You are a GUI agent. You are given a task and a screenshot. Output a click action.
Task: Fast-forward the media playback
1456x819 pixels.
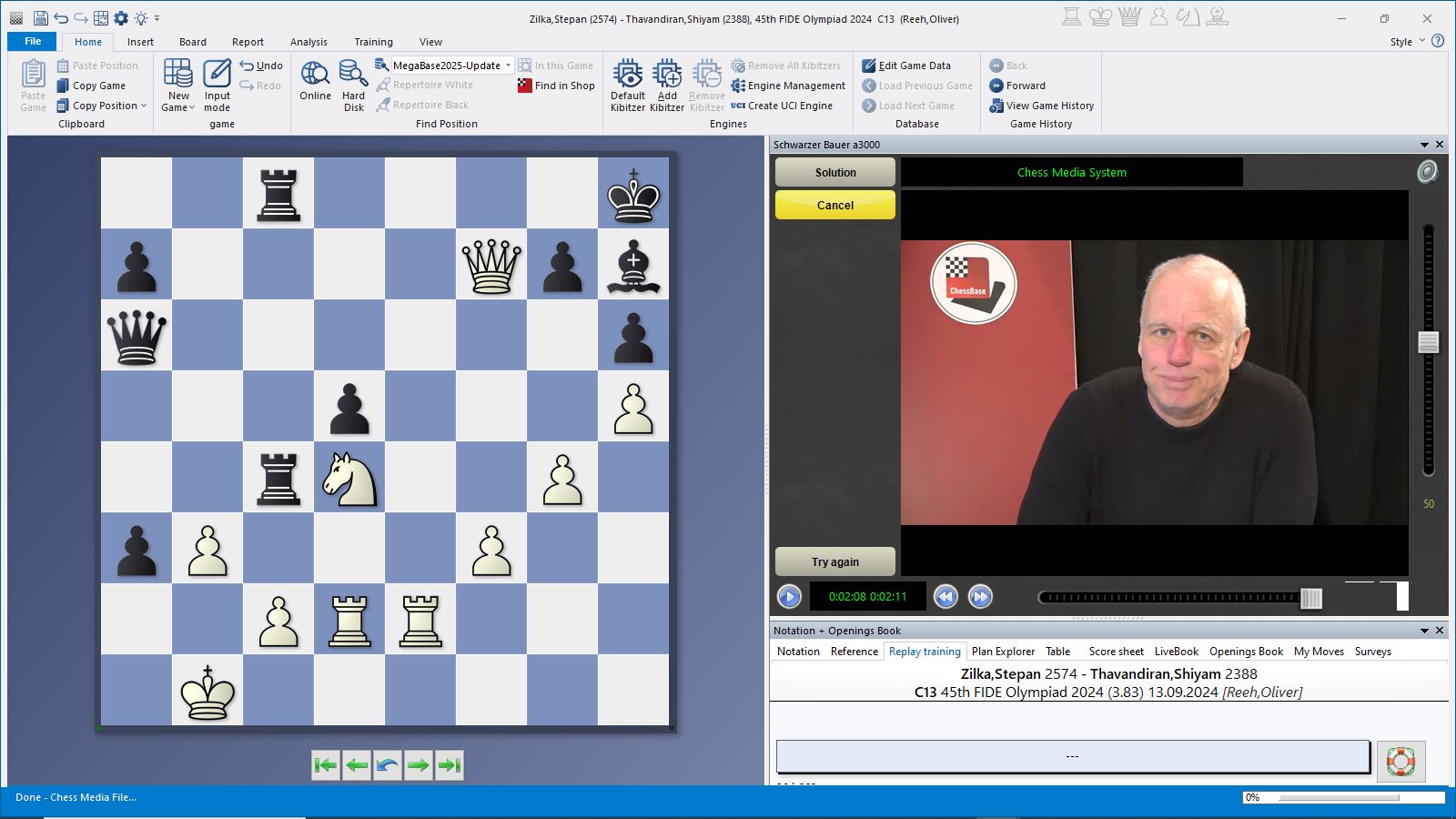[980, 597]
